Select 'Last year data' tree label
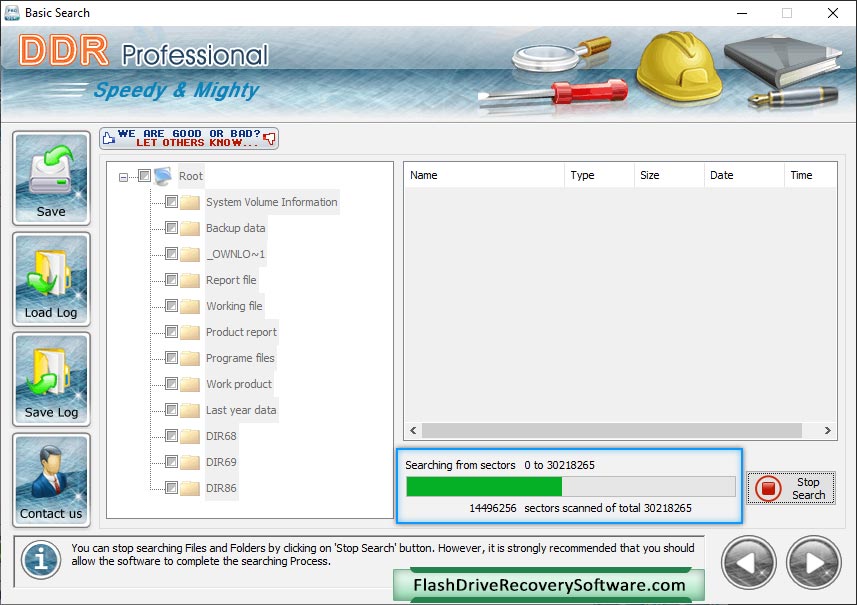 click(241, 410)
